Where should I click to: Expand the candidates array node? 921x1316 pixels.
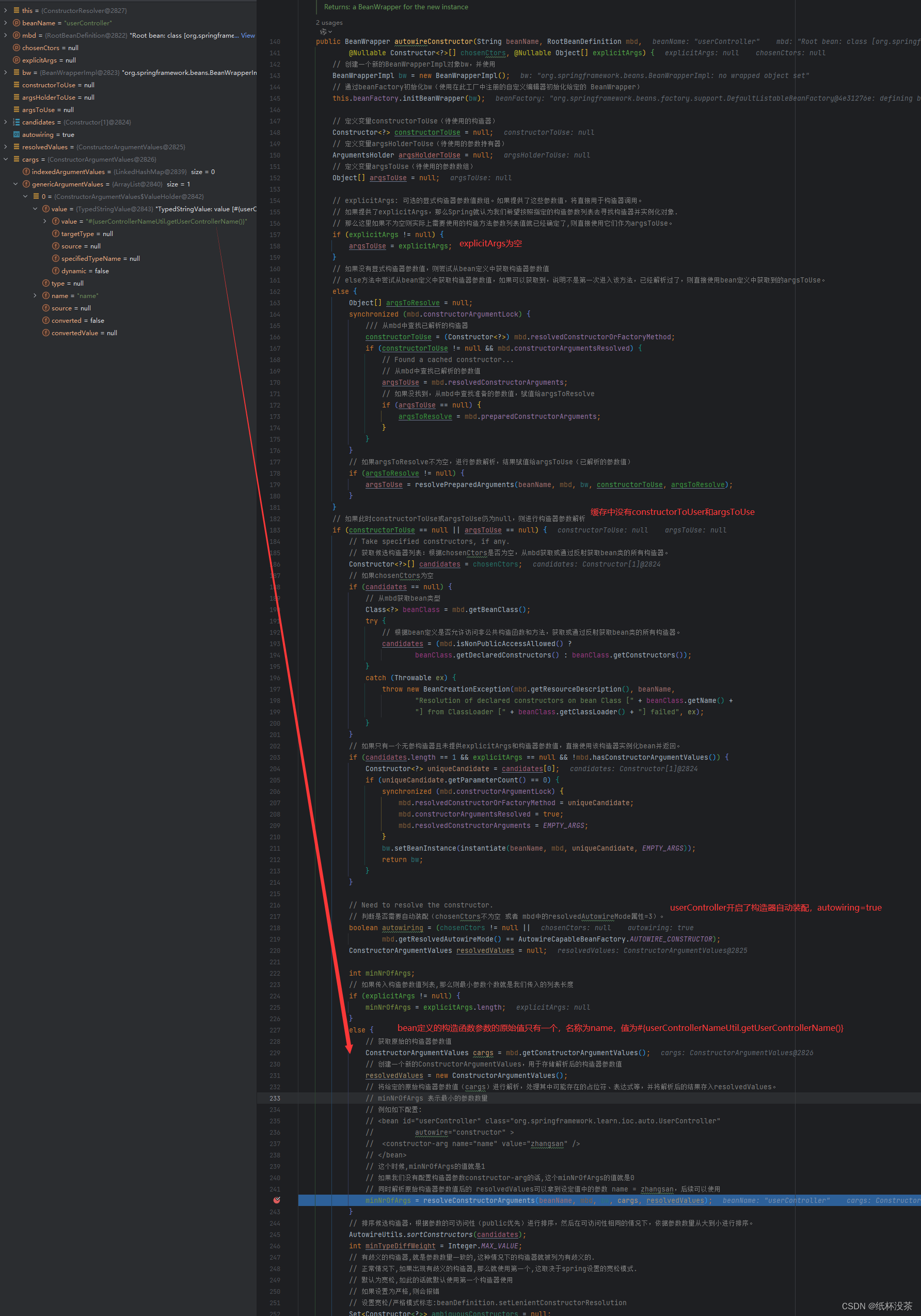pos(6,122)
